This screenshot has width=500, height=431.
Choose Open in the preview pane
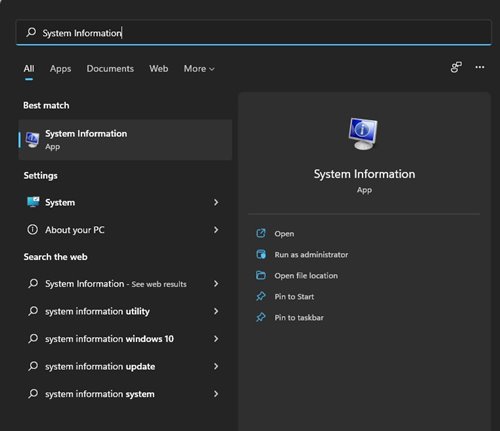tap(284, 234)
